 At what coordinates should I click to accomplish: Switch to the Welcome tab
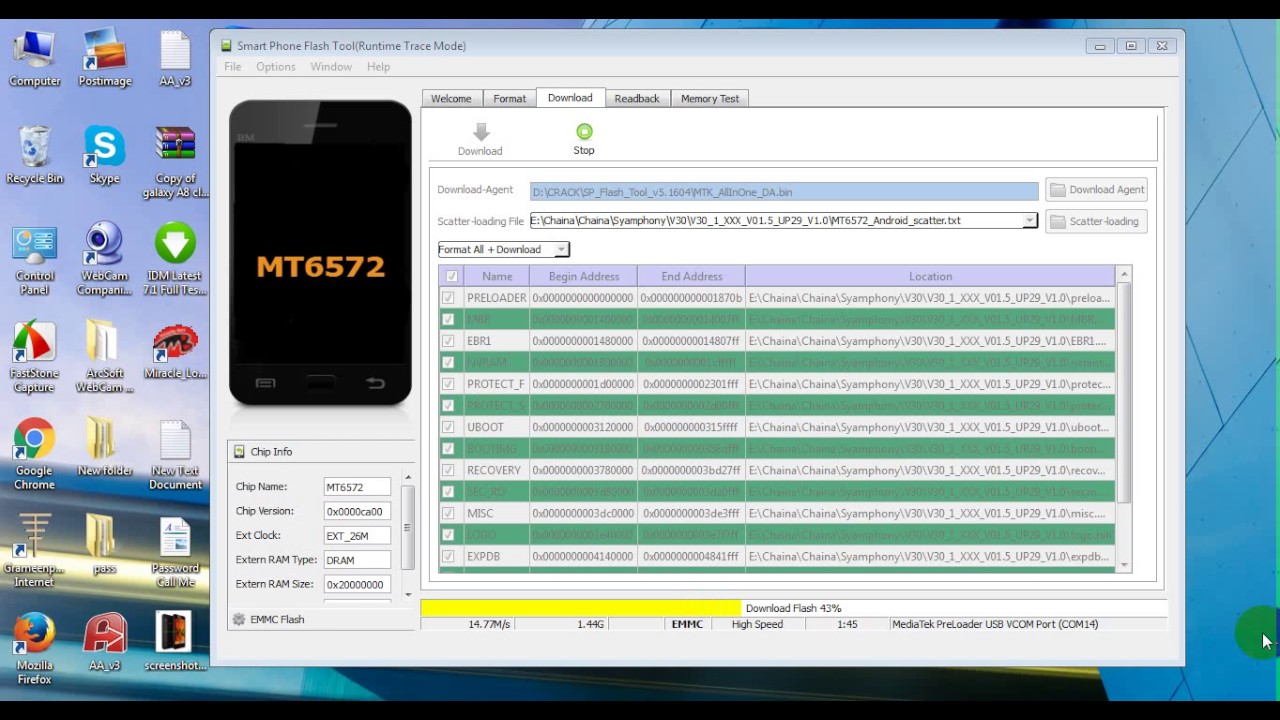451,99
